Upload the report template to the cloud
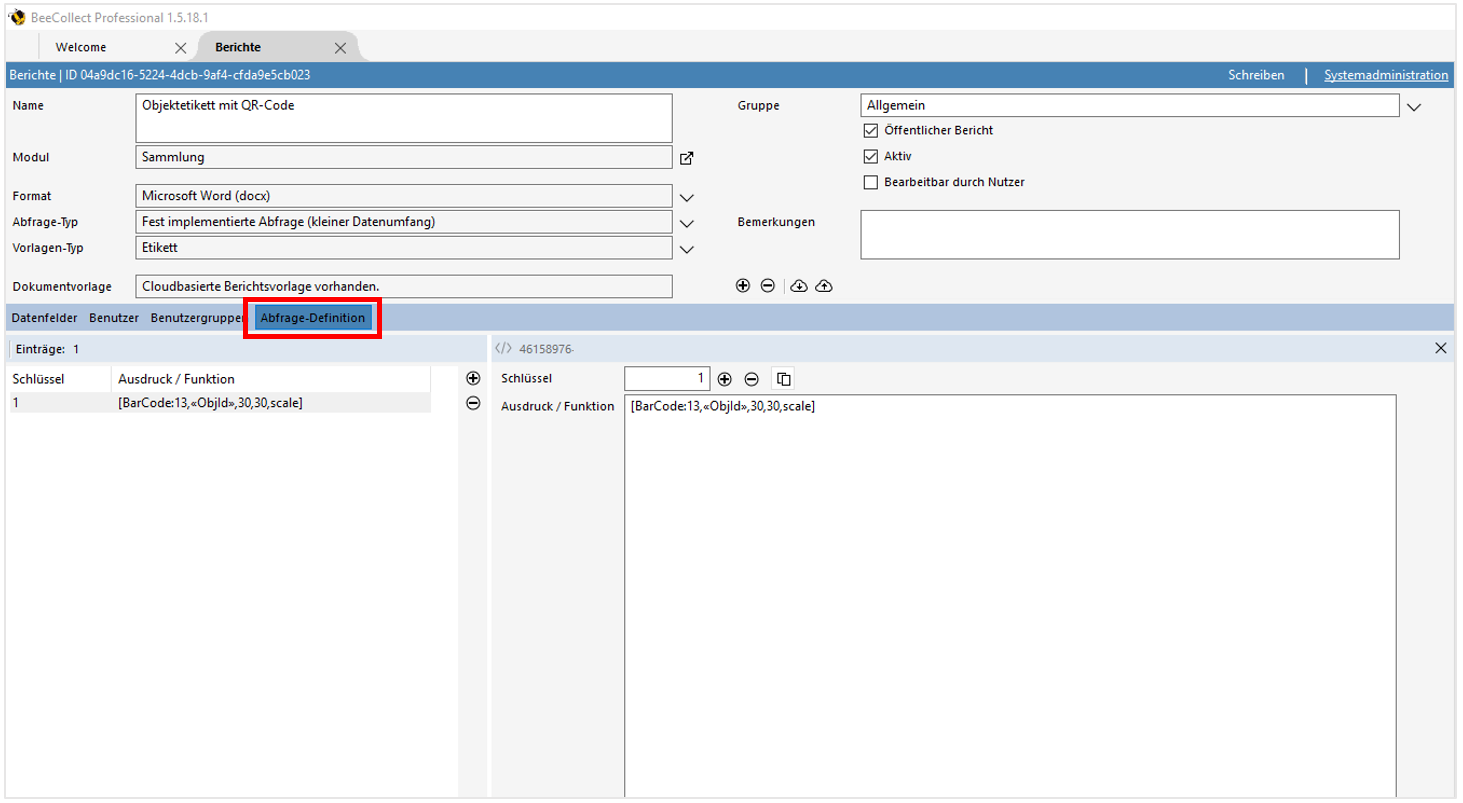This screenshot has width=1463, height=803. click(x=824, y=285)
